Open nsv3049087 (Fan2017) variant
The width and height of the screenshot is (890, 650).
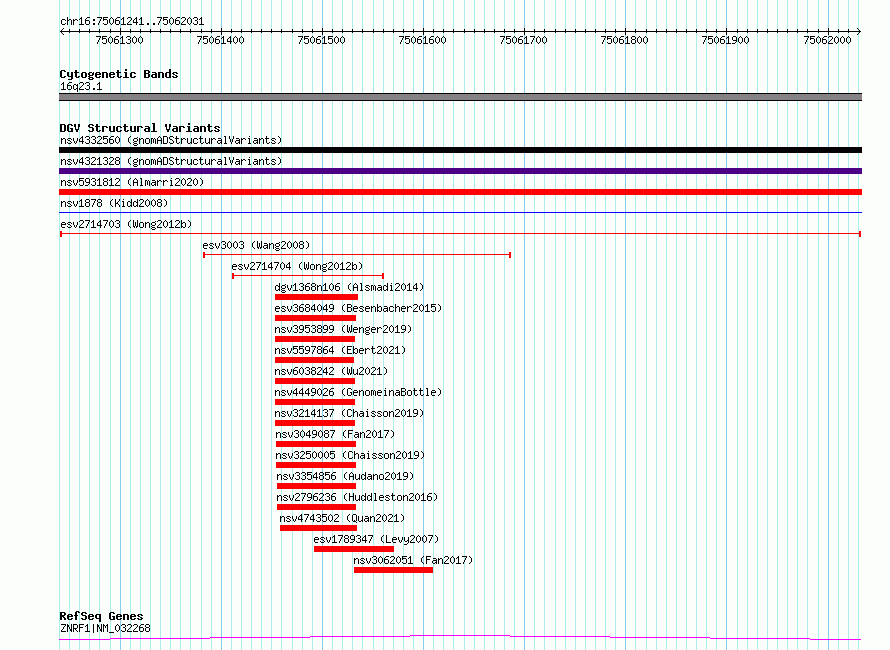point(335,434)
